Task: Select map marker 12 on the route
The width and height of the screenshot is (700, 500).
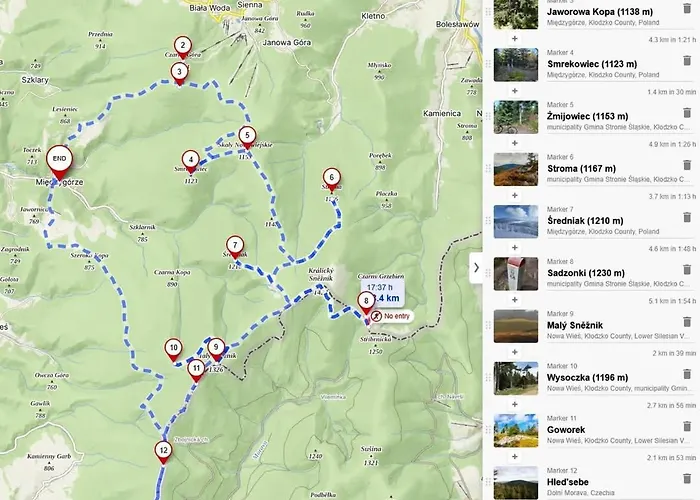Action: point(163,453)
